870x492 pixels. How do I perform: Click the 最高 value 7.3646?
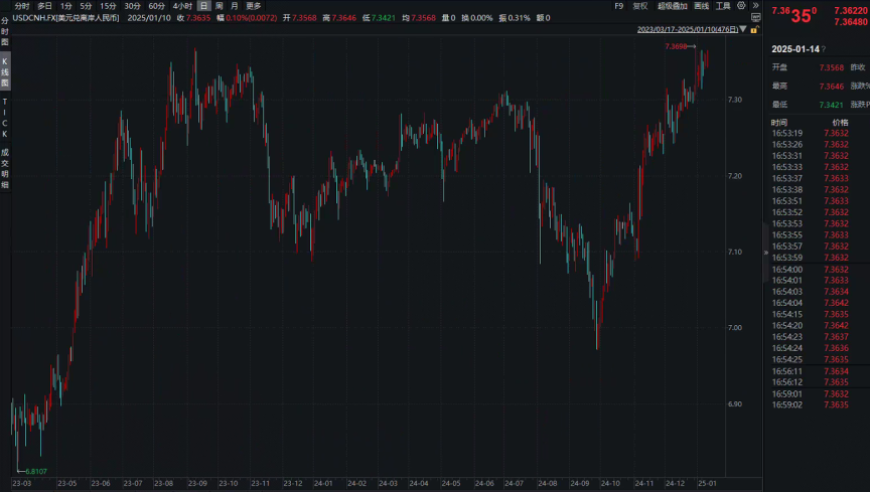point(831,87)
